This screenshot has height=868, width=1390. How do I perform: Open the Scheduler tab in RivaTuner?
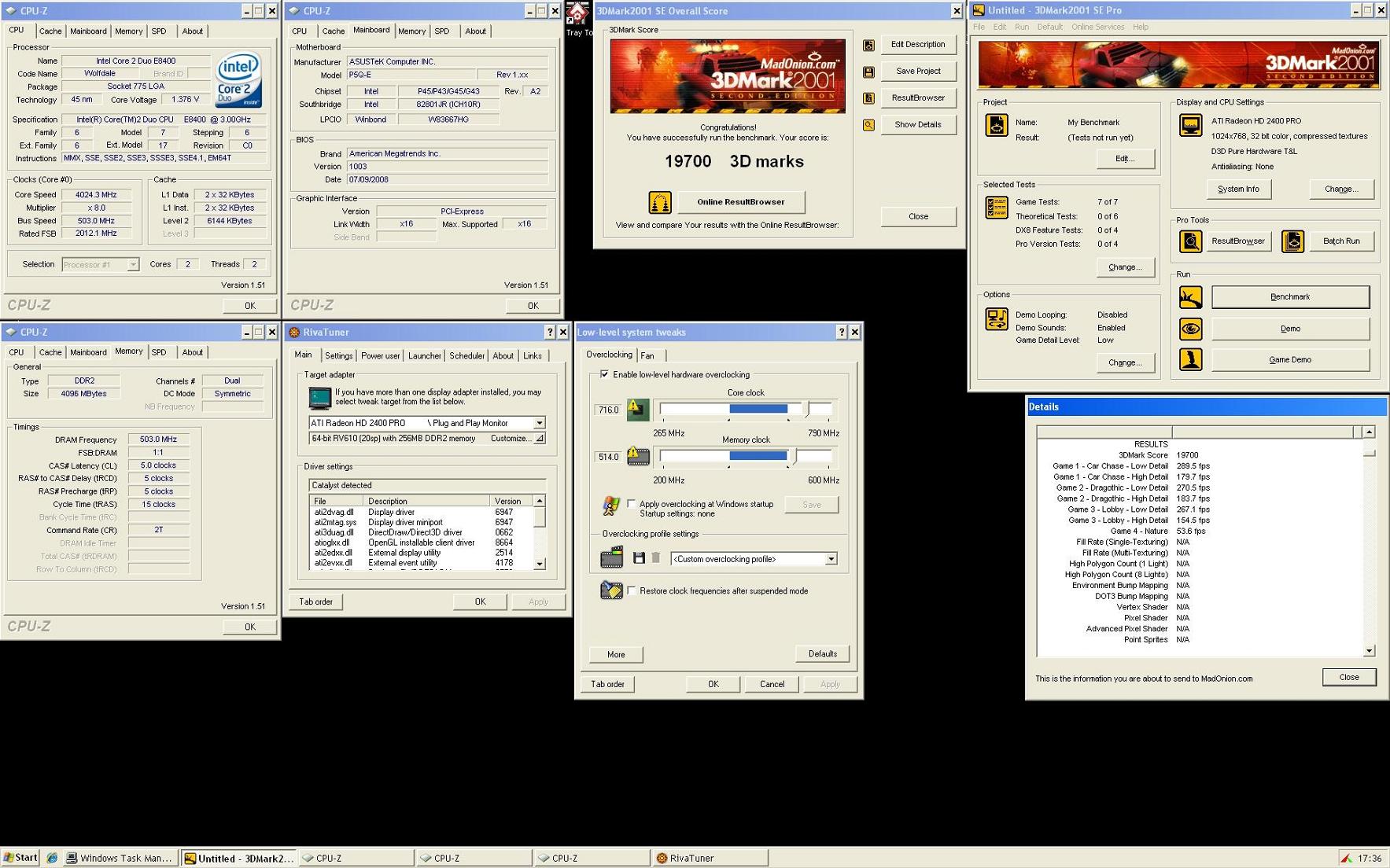466,356
